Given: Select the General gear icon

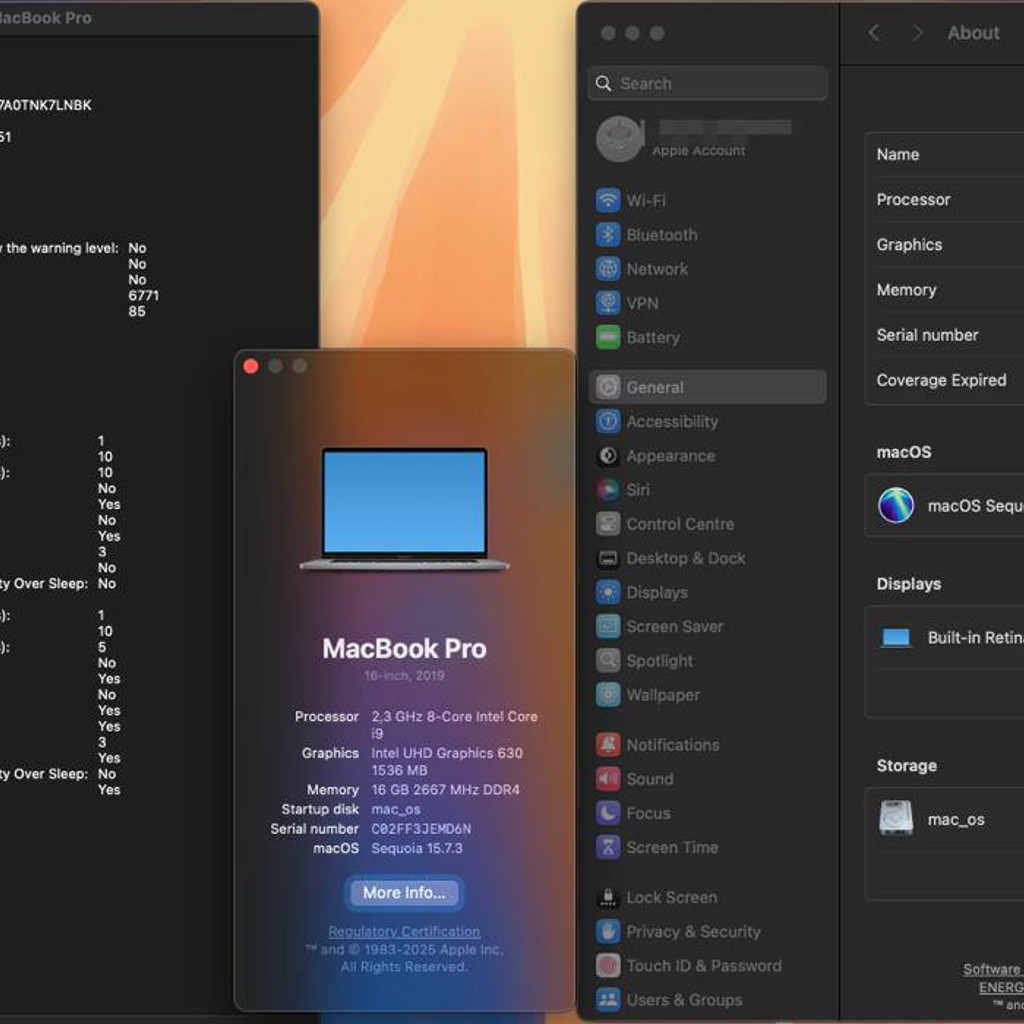Looking at the screenshot, I should pyautogui.click(x=607, y=387).
